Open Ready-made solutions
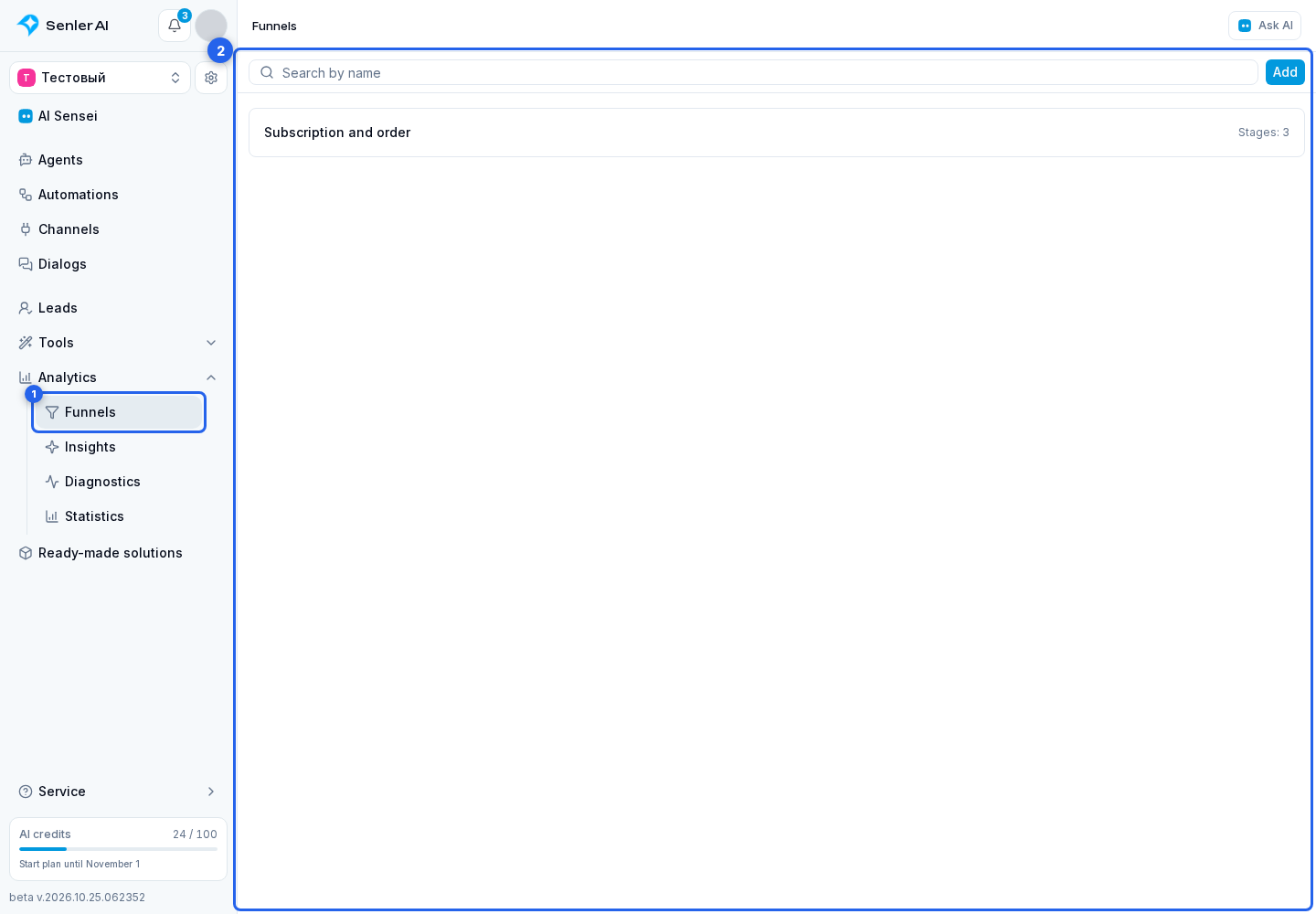This screenshot has height=914, width=1316. point(118,553)
